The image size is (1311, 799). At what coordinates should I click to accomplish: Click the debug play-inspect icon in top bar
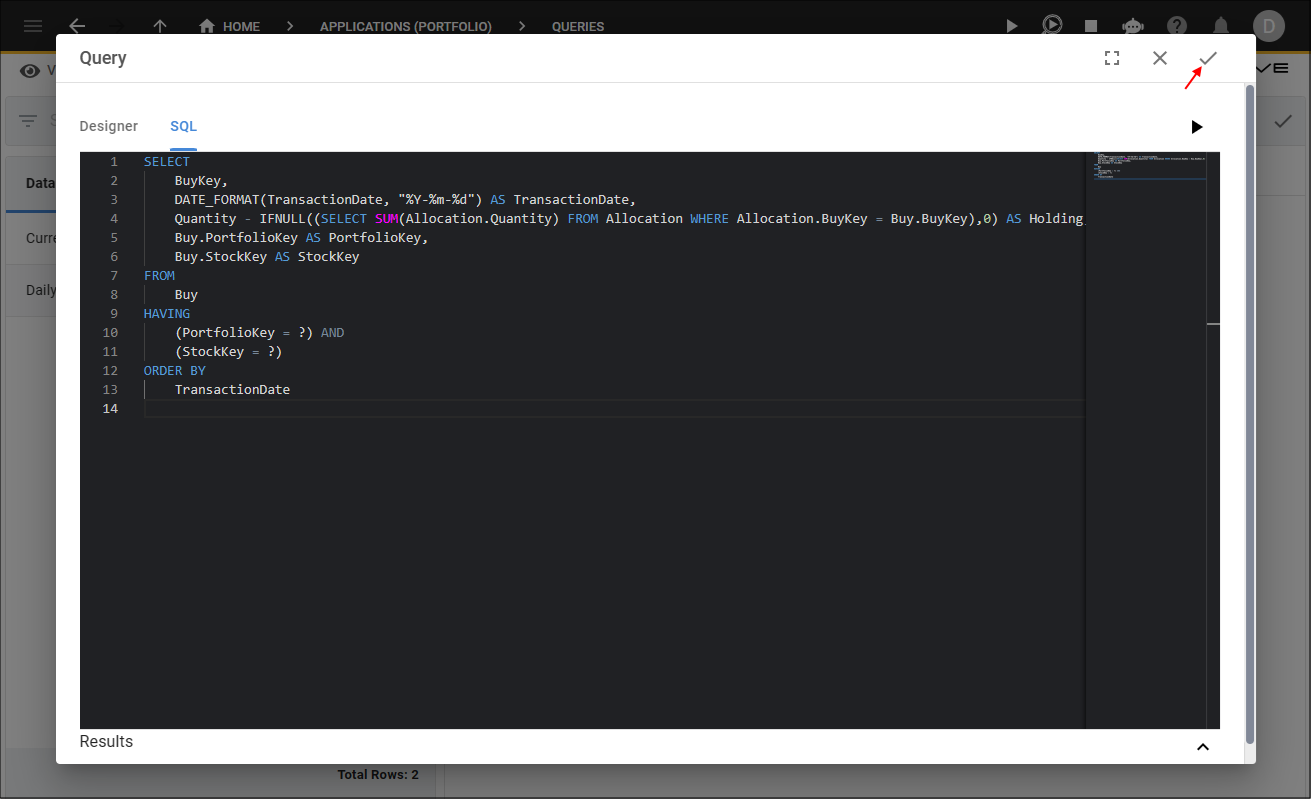(x=1052, y=26)
